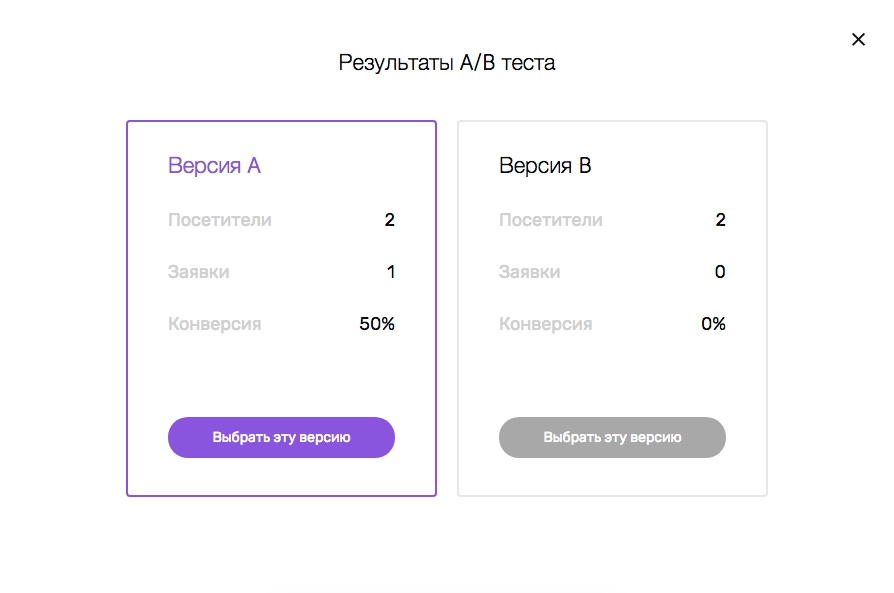
Task: Click the 0% conversion value
Action: pos(713,324)
